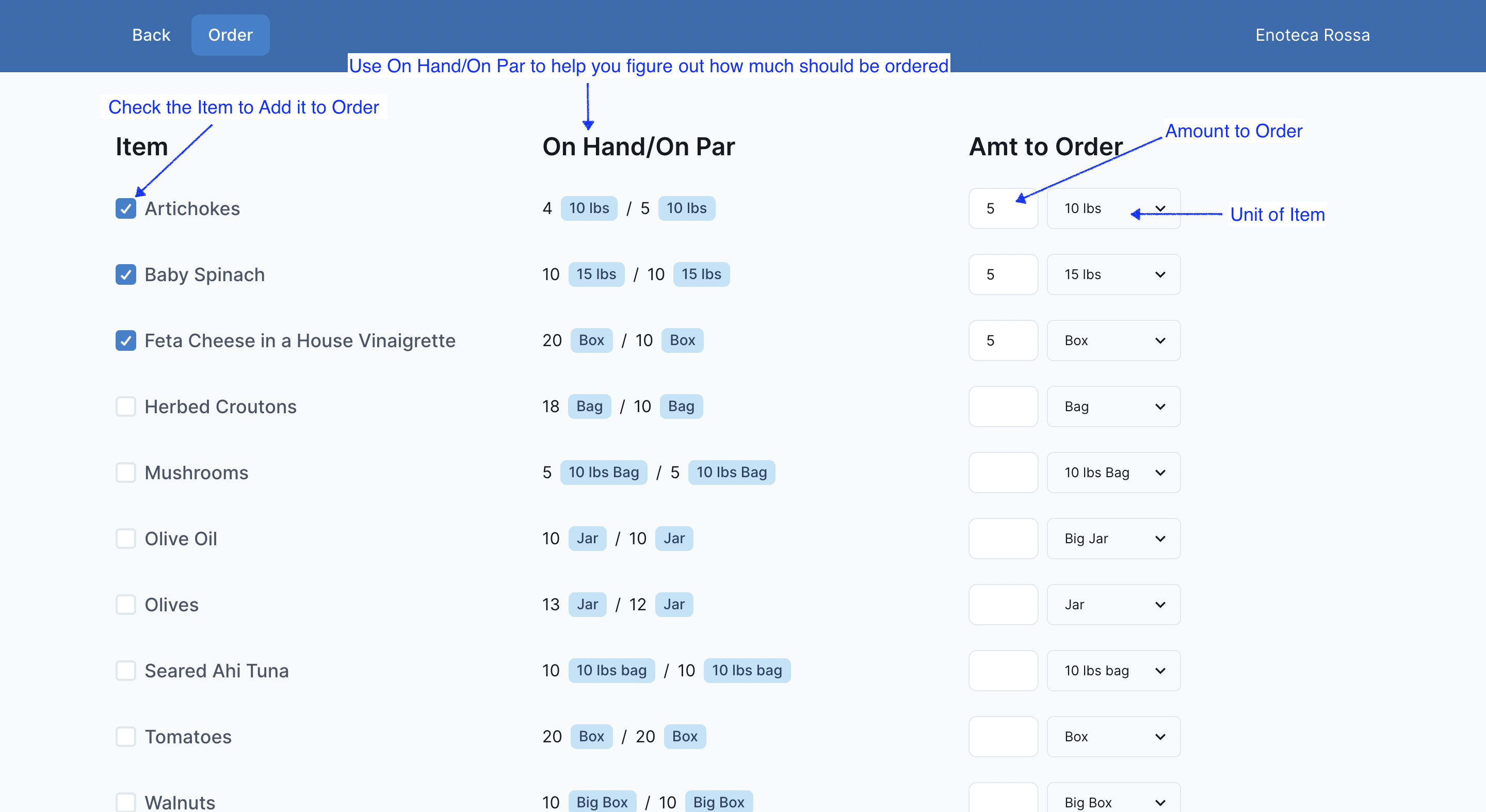Expand the Olive Oil Big Jar dropdown

[1113, 539]
